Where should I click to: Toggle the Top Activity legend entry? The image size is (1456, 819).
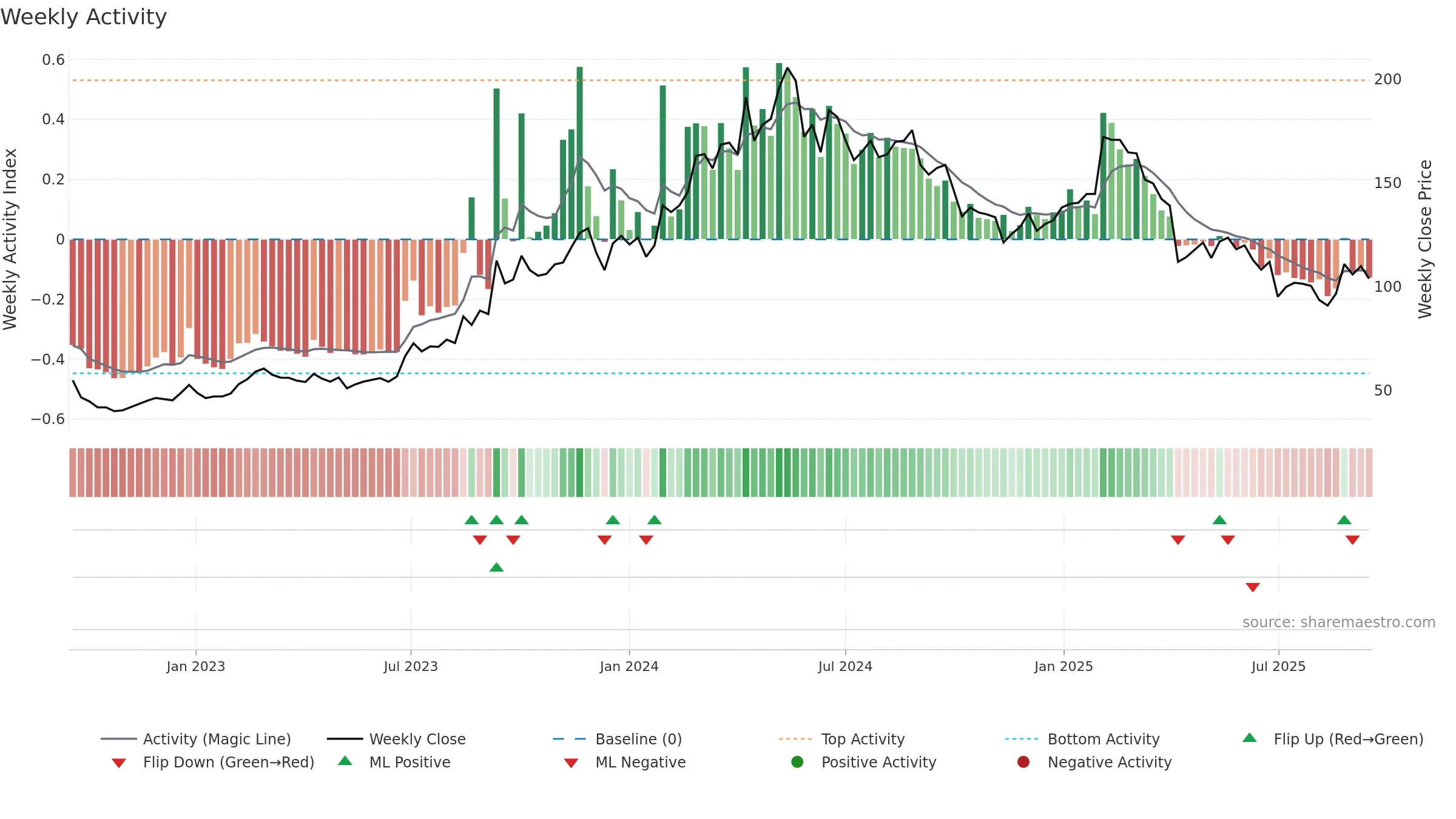click(841, 739)
